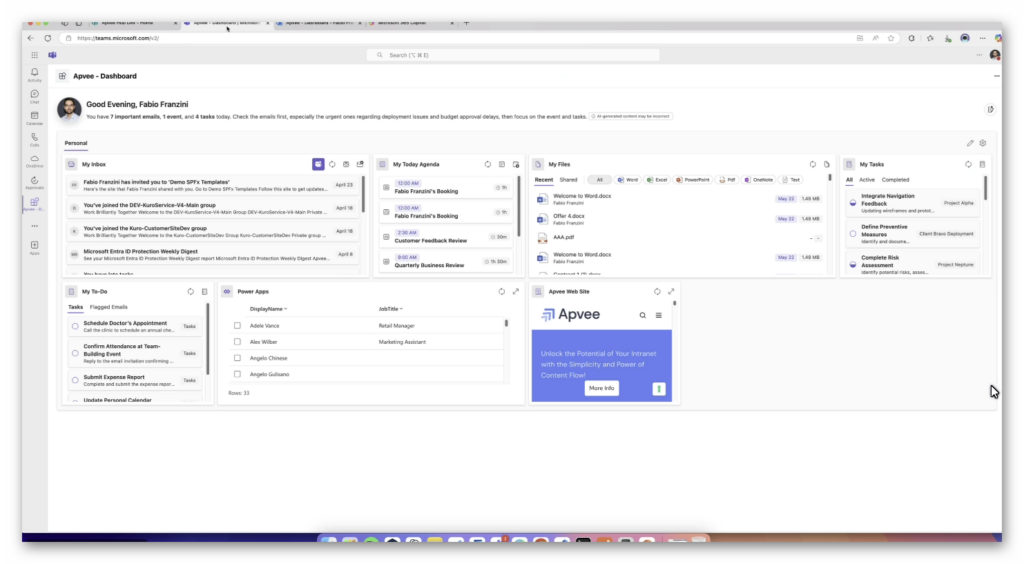The height and width of the screenshot is (564, 1024).
Task: Show more apps ellipsis in sidebar
Action: 35,226
